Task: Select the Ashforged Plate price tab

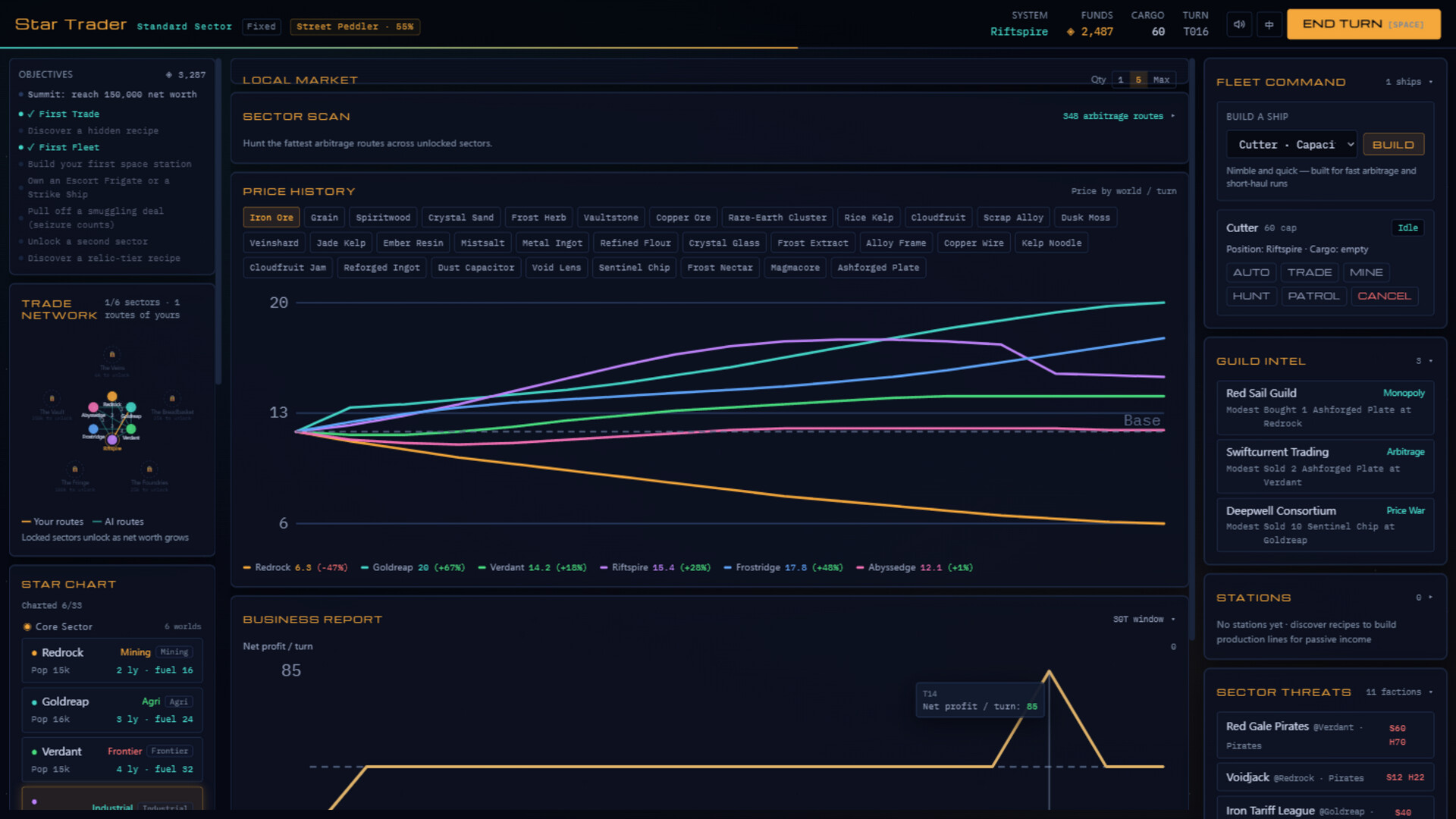Action: 878,268
